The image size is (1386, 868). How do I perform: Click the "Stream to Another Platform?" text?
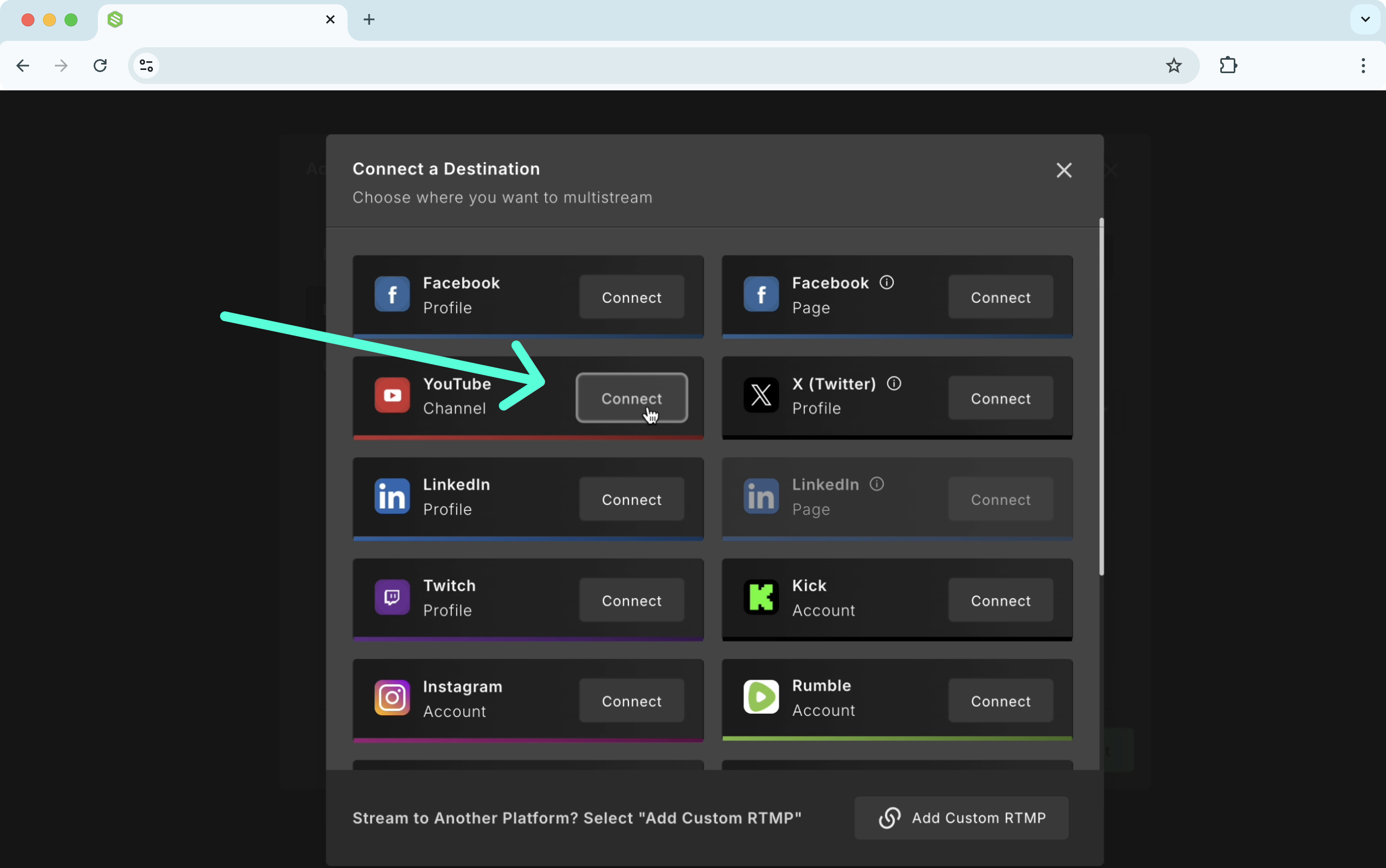[x=465, y=817]
